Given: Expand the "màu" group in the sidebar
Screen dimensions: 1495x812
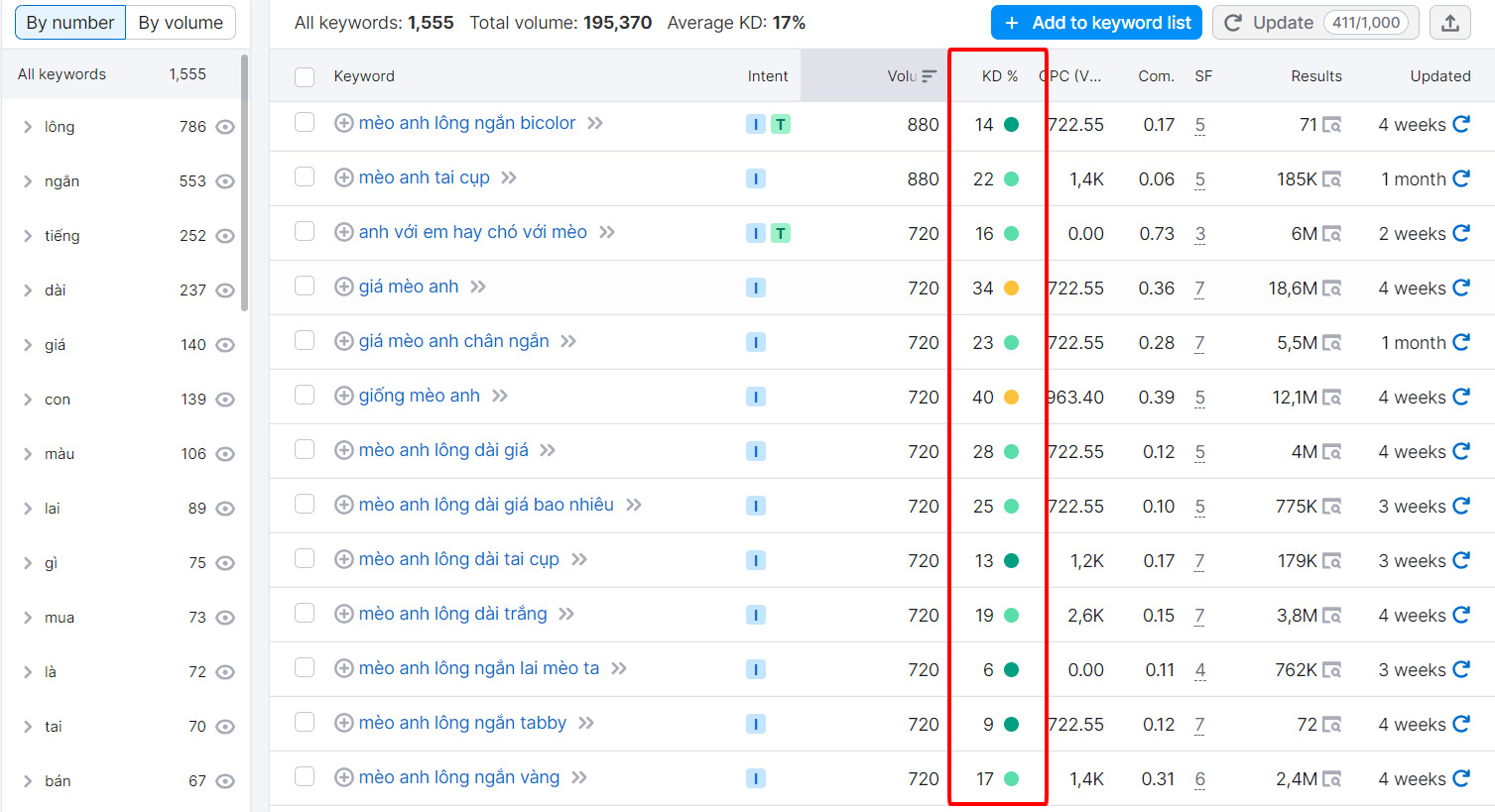Looking at the screenshot, I should tap(27, 453).
